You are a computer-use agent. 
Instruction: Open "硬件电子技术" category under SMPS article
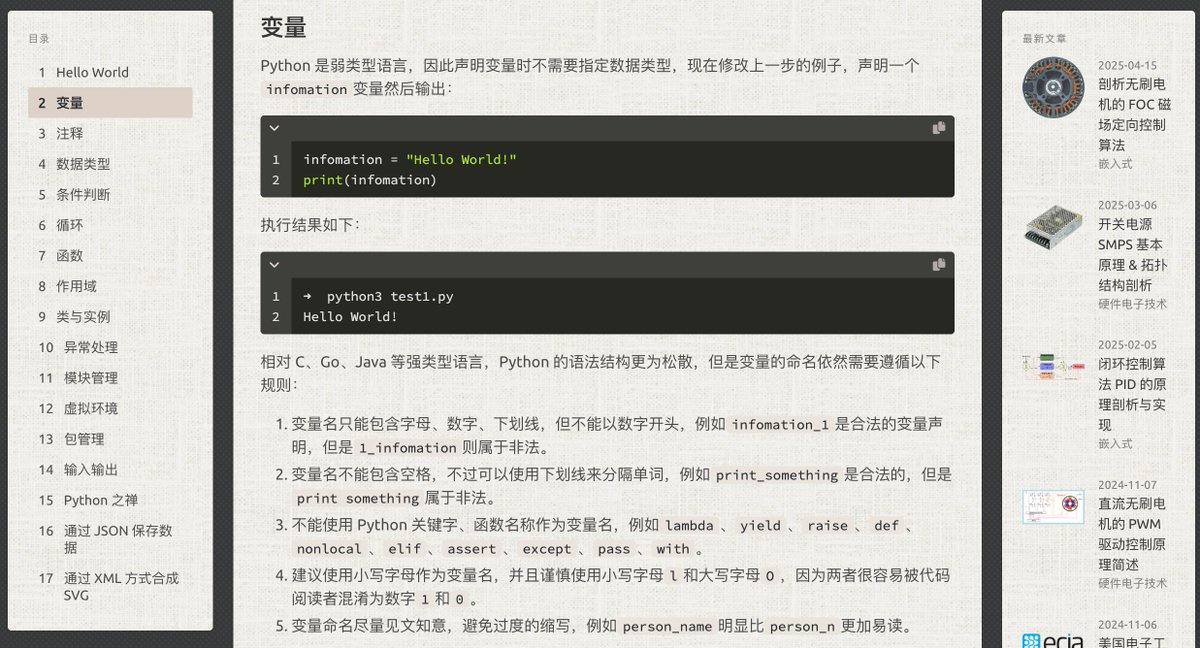(x=1132, y=303)
